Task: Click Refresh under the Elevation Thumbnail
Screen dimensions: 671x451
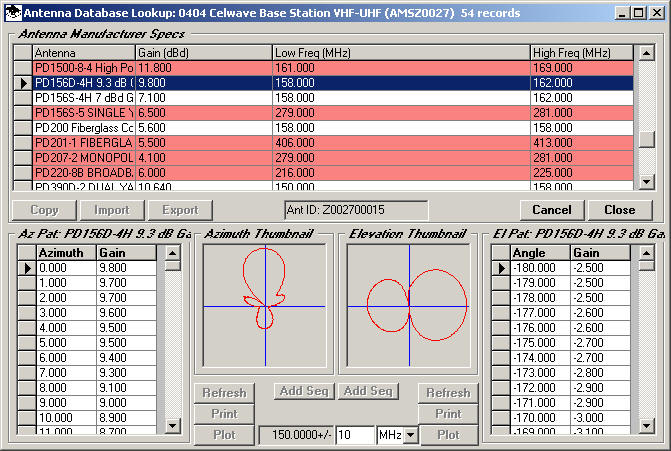Action: click(x=448, y=393)
